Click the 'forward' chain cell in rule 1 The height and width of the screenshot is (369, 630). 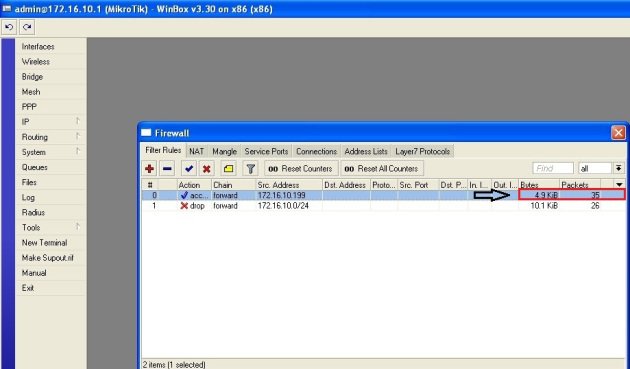pyautogui.click(x=225, y=206)
